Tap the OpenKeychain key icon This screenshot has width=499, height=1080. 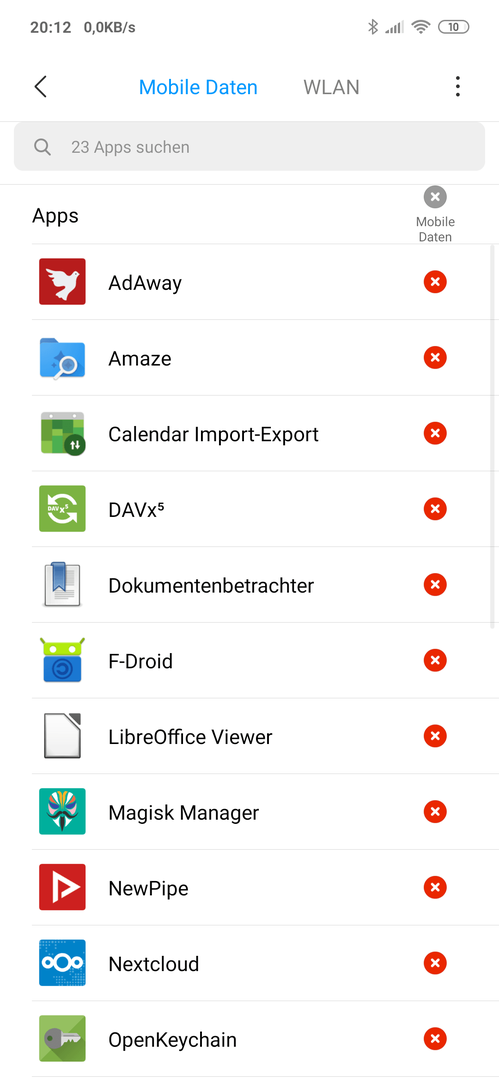point(62,1039)
